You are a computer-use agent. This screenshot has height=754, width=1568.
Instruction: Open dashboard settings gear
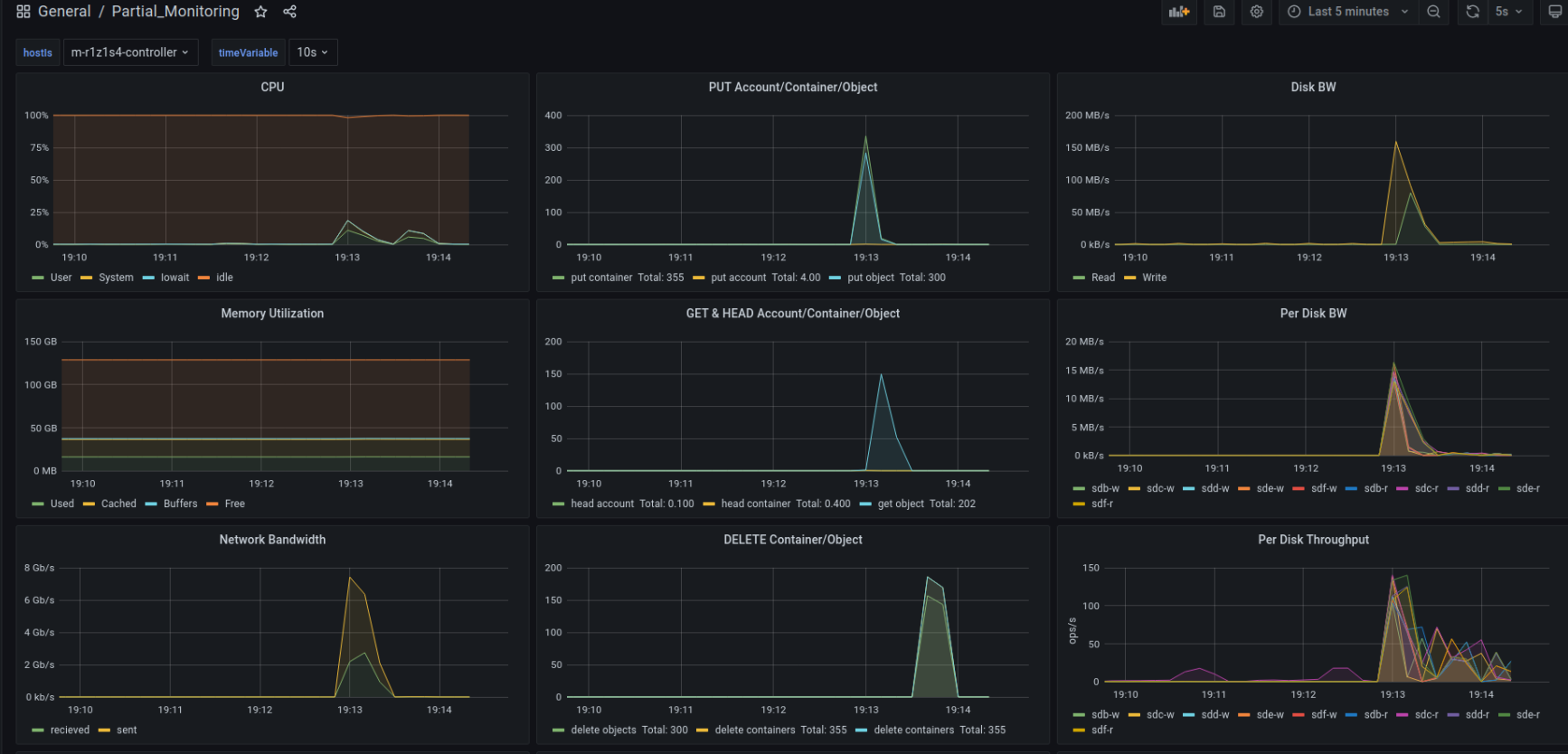(1256, 12)
